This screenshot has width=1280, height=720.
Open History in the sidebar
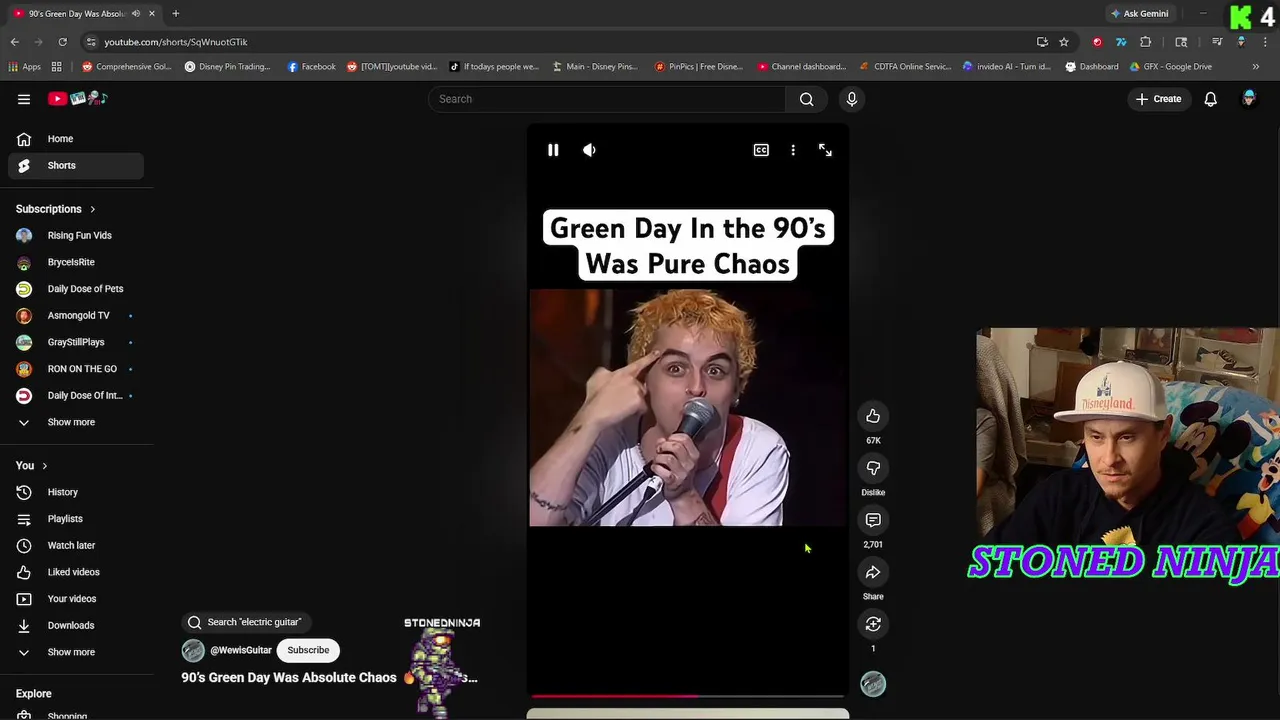tap(76, 492)
